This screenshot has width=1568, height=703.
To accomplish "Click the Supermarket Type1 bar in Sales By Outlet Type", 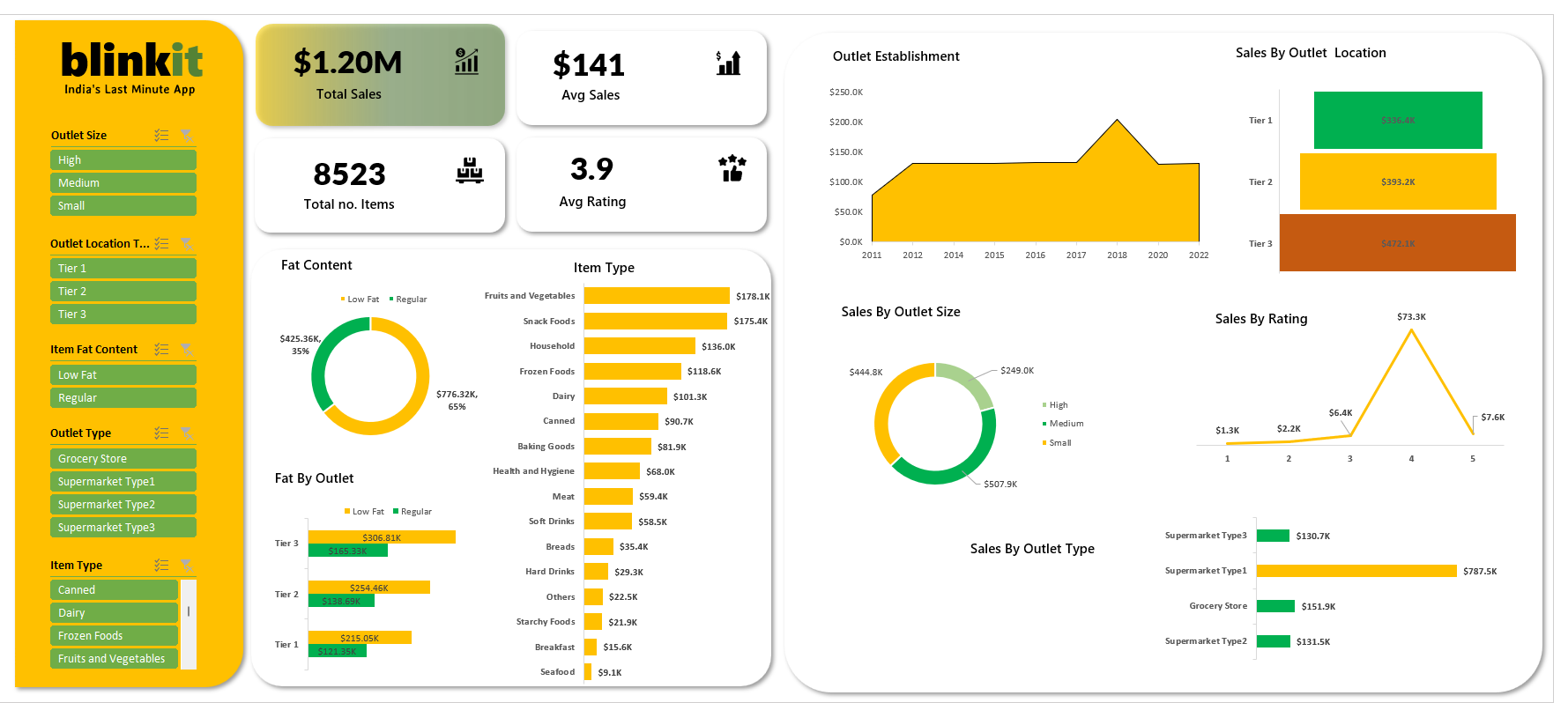I will click(x=1356, y=571).
